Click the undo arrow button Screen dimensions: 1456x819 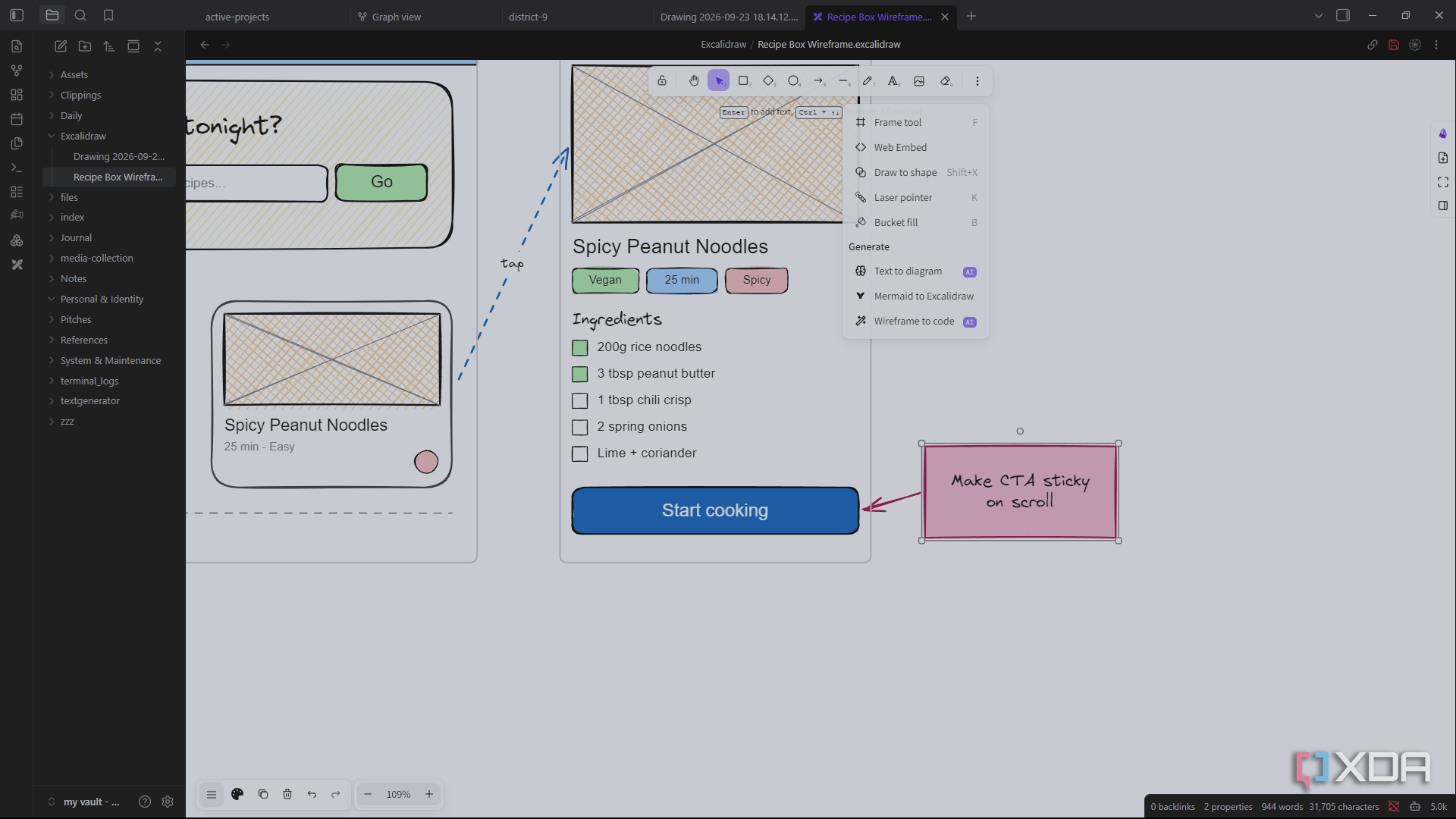(x=312, y=794)
